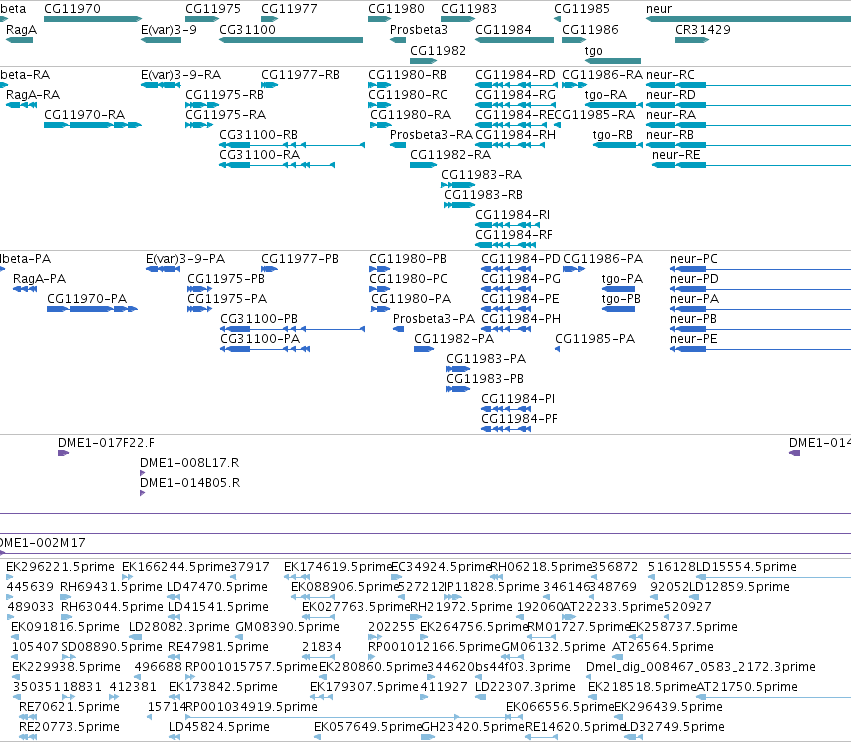Click the tgo gene bar
The image size is (851, 742).
point(613,61)
